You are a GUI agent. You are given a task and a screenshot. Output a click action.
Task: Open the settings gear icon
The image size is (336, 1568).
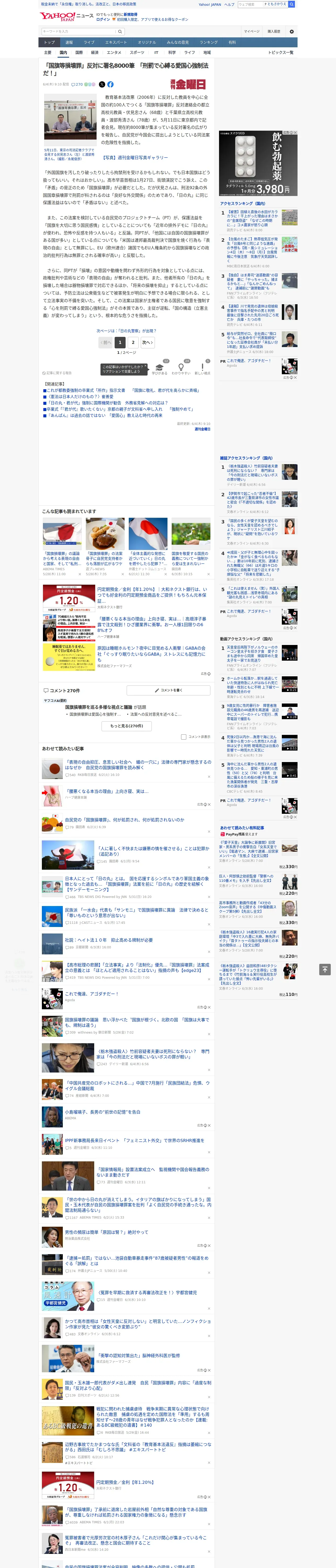tap(292, 31)
